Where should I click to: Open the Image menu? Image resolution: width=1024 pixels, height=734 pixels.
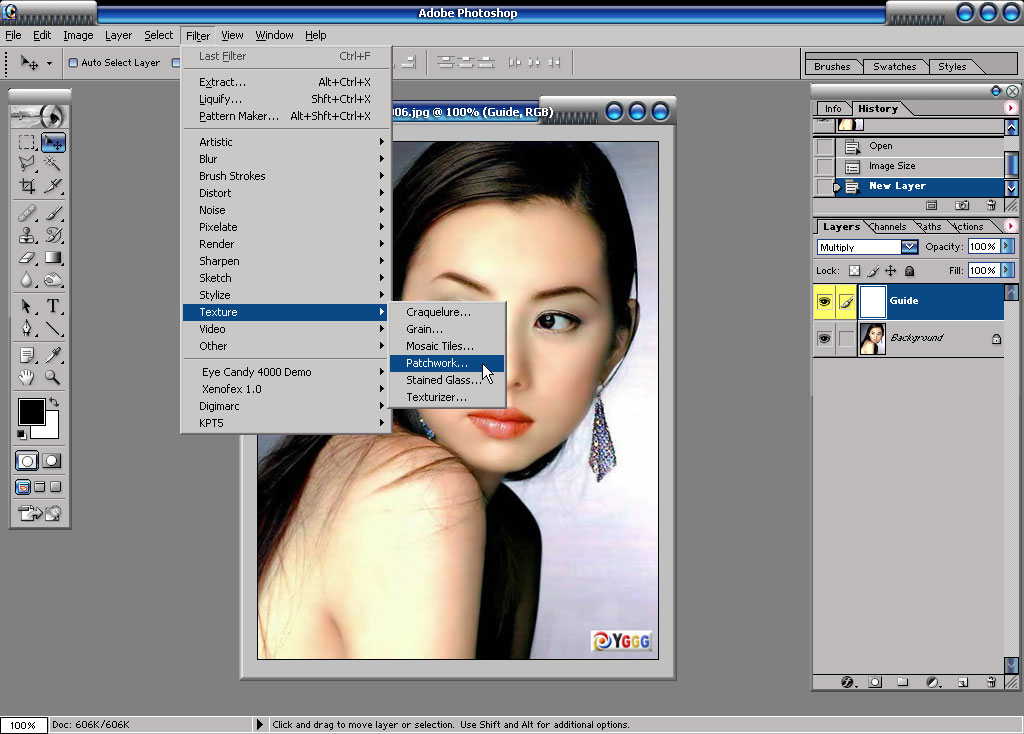coord(78,35)
